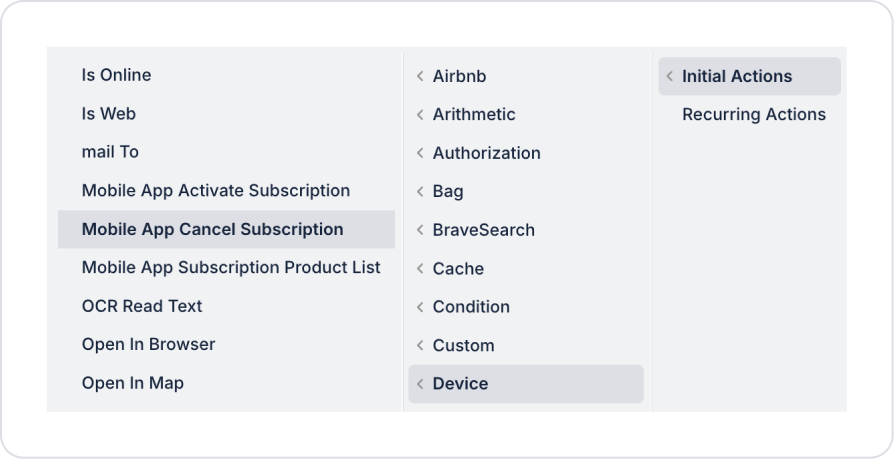Screen dimensions: 894x459
Task: Choose Mobile App Activate Subscription
Action: (215, 191)
